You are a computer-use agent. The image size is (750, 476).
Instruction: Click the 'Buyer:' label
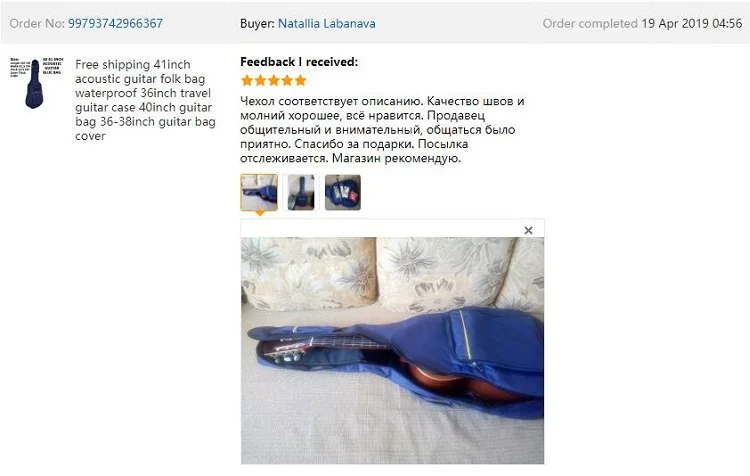pyautogui.click(x=257, y=23)
